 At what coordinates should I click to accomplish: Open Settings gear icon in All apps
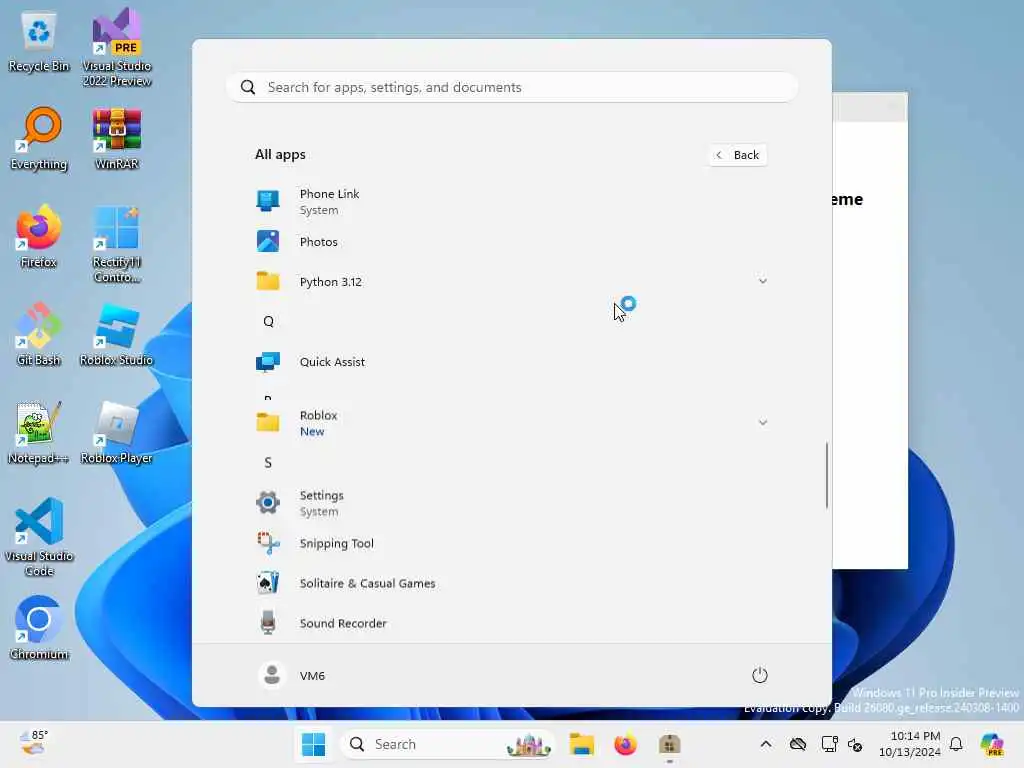pos(268,503)
